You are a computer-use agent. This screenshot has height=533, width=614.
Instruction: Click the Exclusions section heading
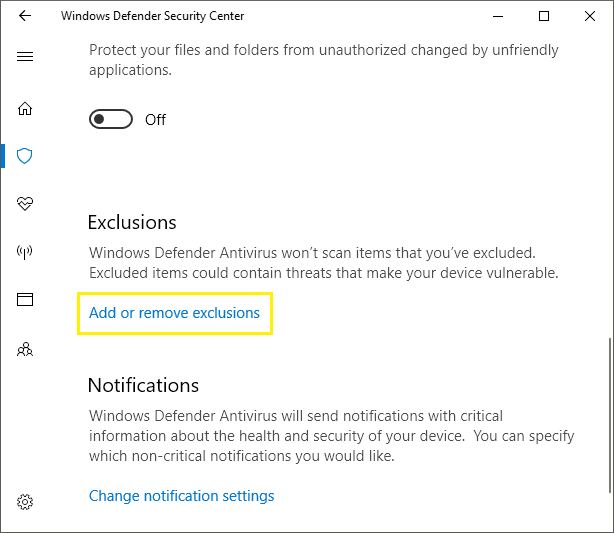pos(132,222)
